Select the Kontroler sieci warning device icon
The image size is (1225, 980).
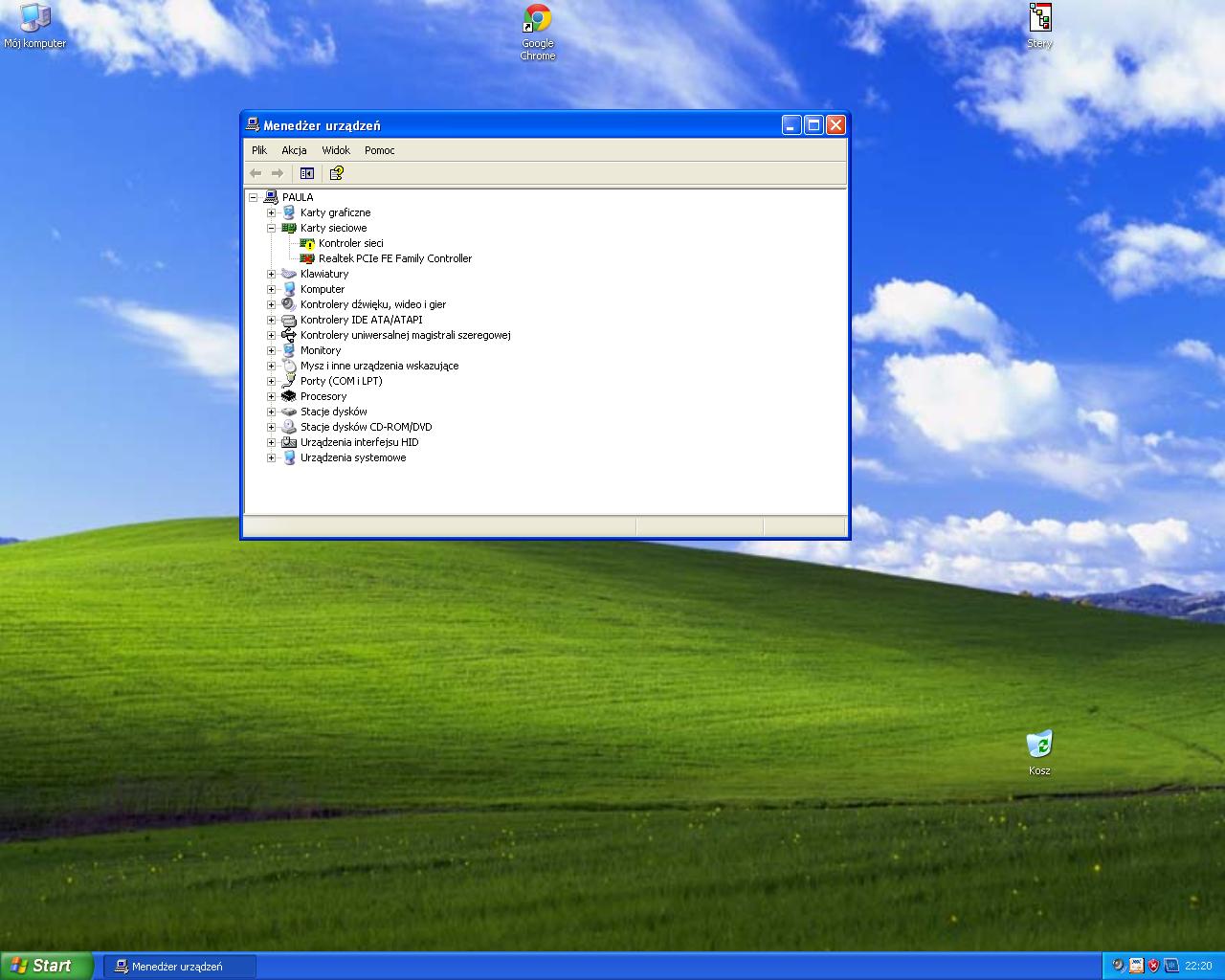[307, 243]
